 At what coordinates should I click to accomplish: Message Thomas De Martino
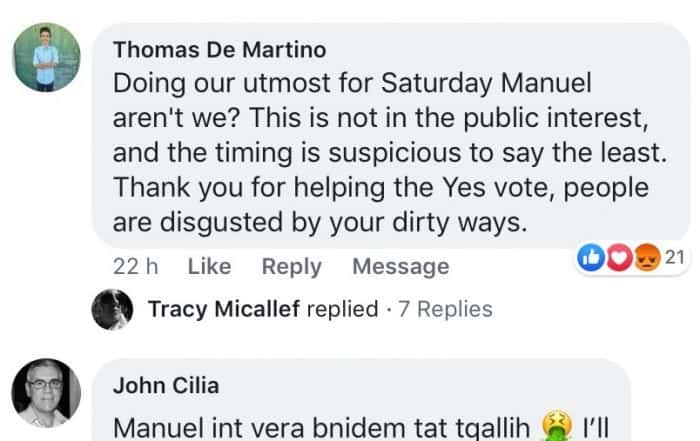tap(400, 267)
